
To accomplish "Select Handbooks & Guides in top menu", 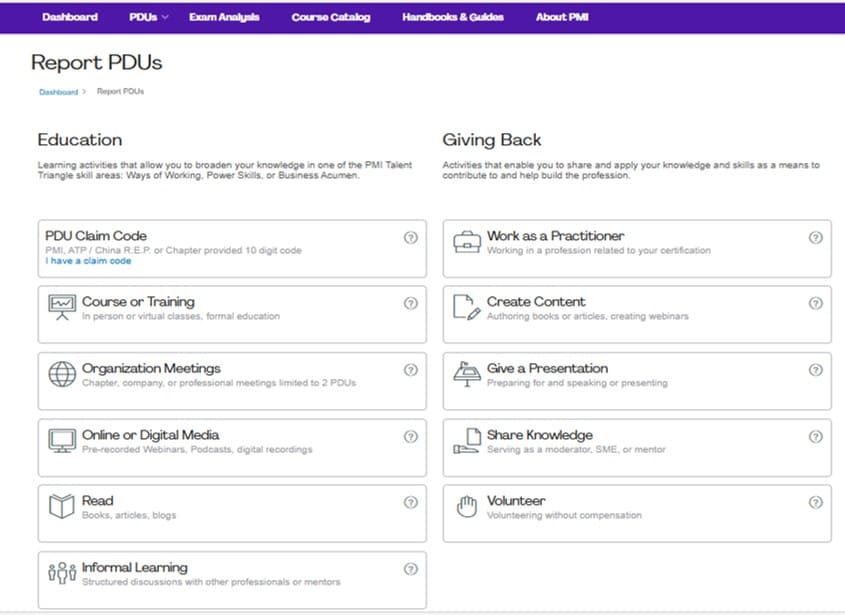I will pos(453,17).
